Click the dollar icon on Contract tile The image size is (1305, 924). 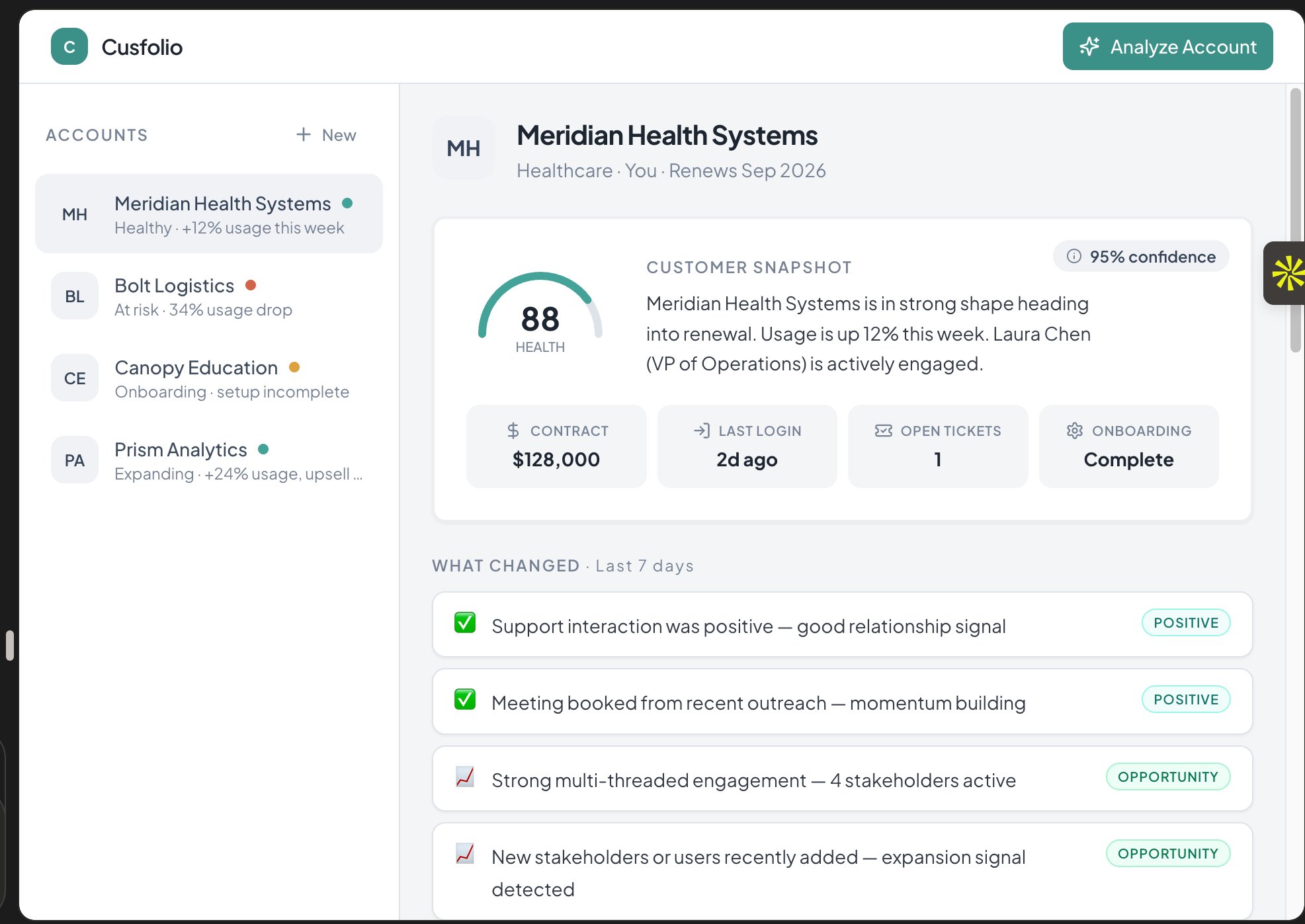tap(513, 431)
